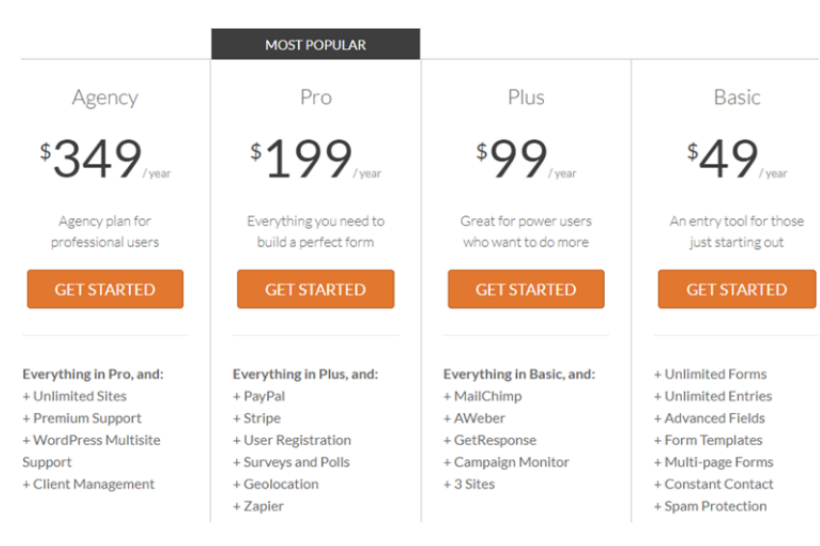Click the Pro plan heading
This screenshot has width=820, height=546.
[x=316, y=97]
